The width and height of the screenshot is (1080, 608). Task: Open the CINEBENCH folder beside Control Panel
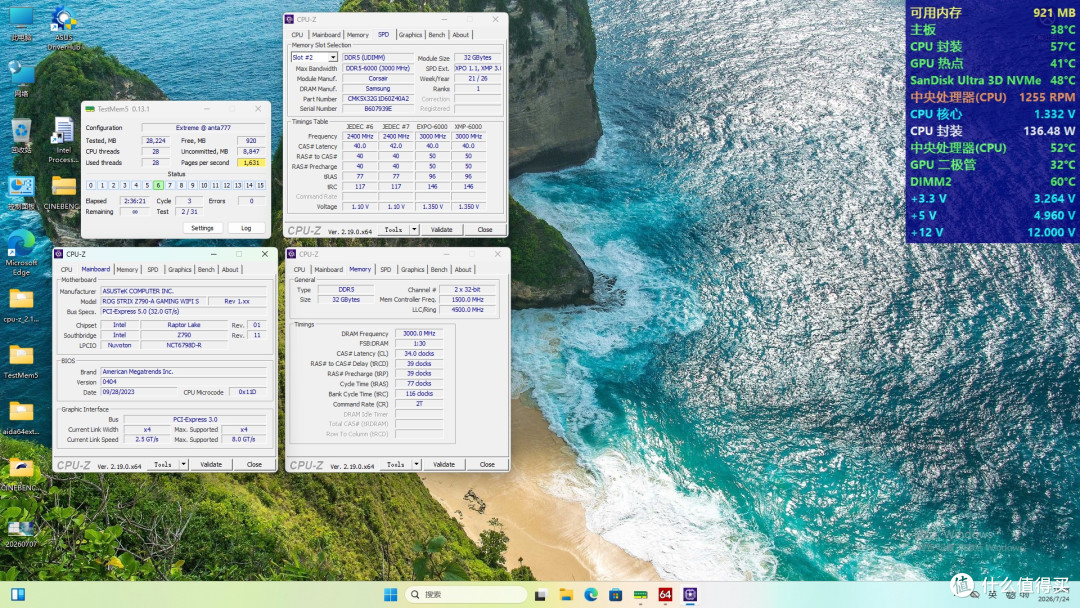coord(63,191)
